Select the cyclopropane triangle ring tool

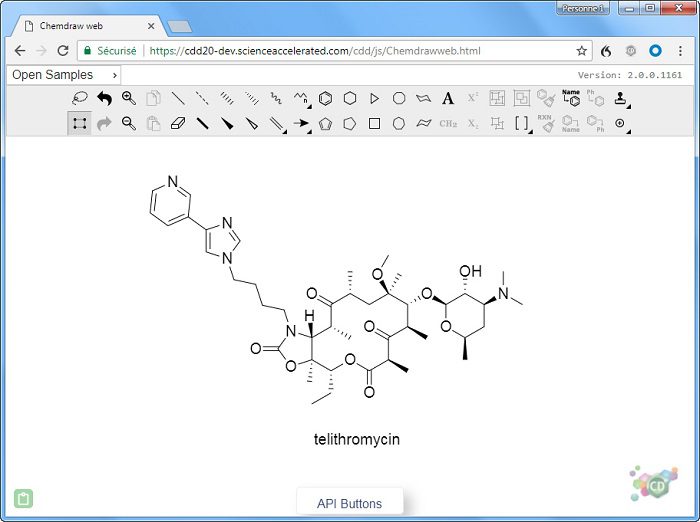coord(375,98)
